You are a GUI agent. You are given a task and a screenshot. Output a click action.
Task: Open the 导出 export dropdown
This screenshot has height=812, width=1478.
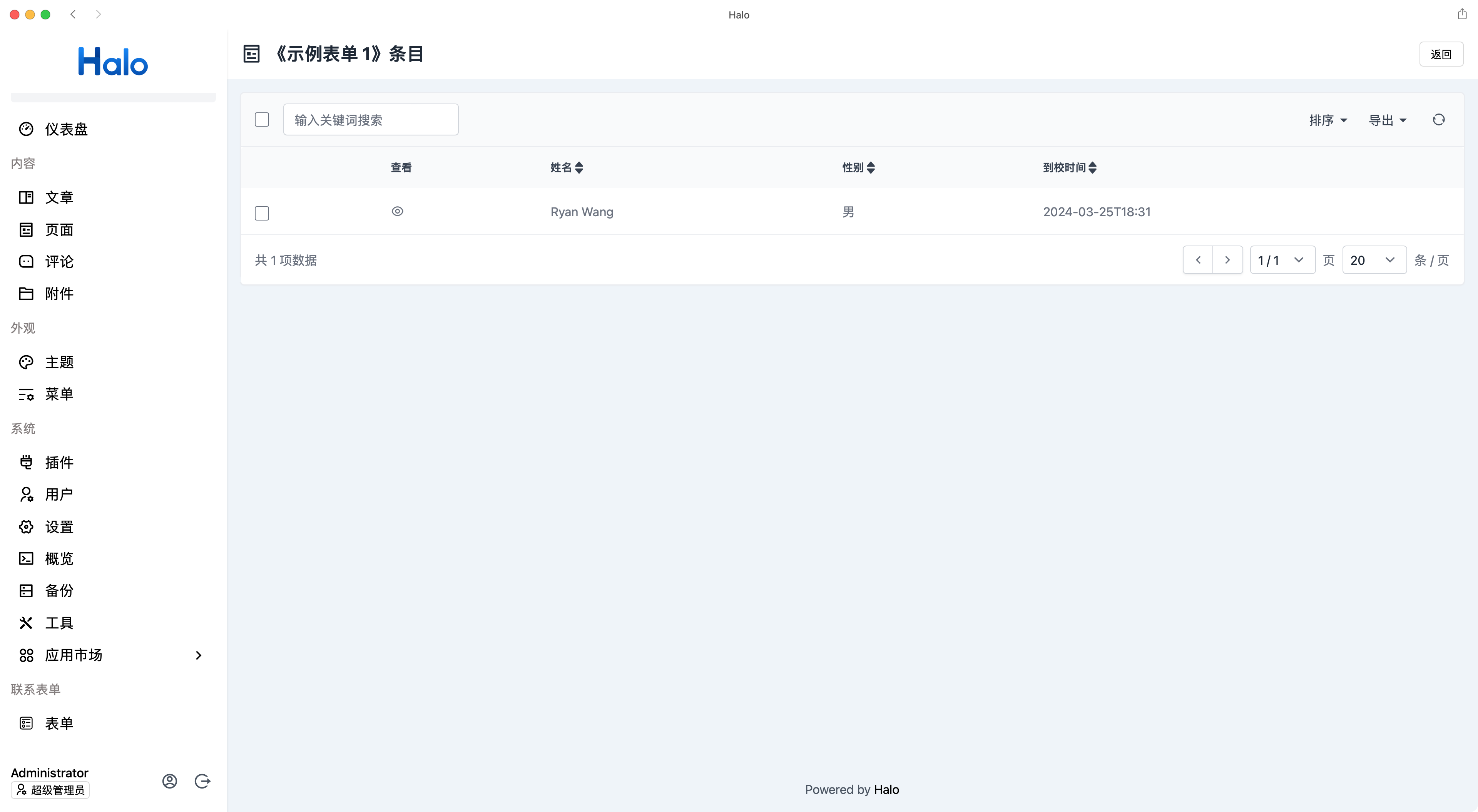[1387, 120]
